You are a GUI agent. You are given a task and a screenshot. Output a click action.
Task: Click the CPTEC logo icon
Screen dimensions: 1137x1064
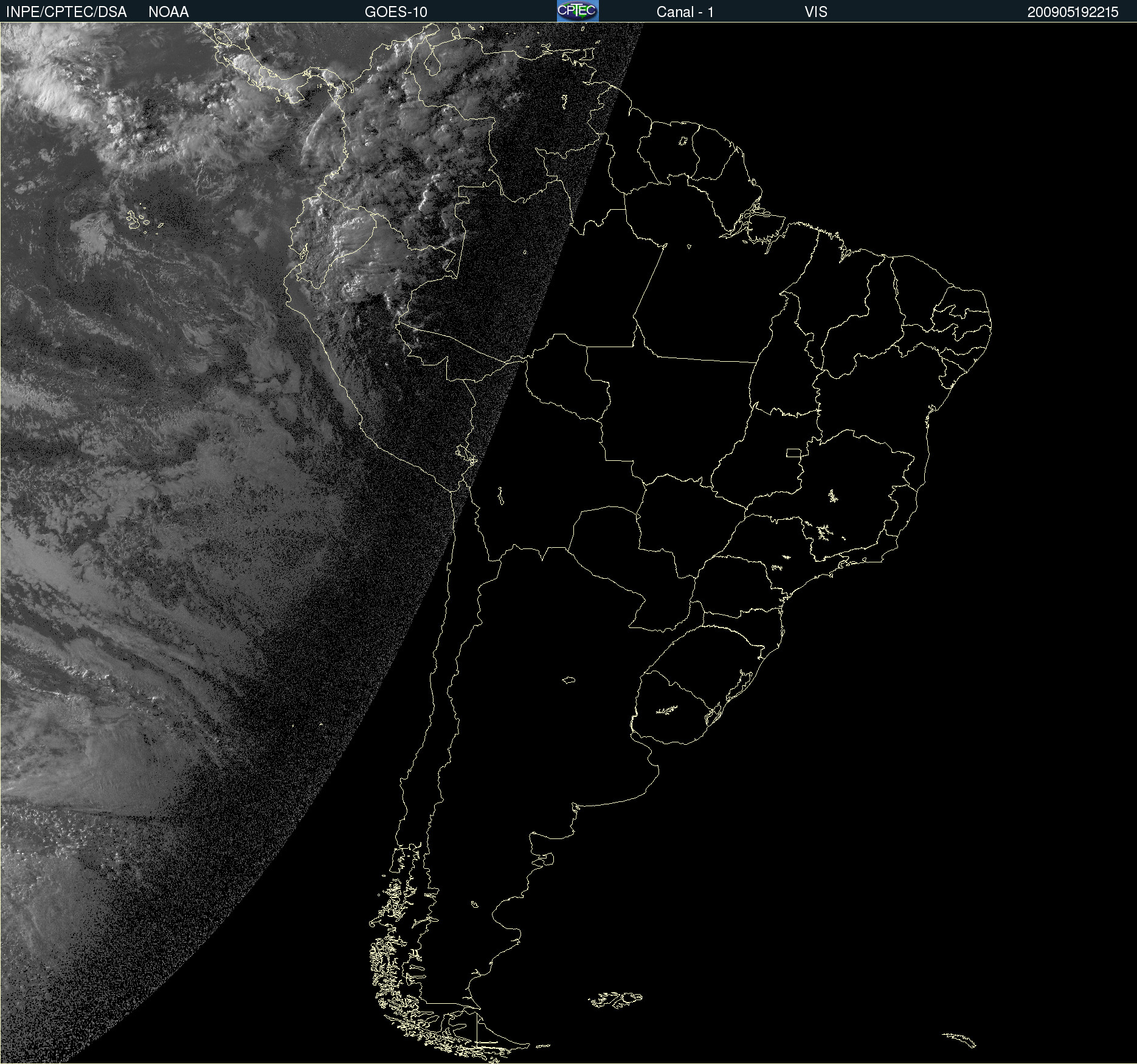[x=578, y=11]
